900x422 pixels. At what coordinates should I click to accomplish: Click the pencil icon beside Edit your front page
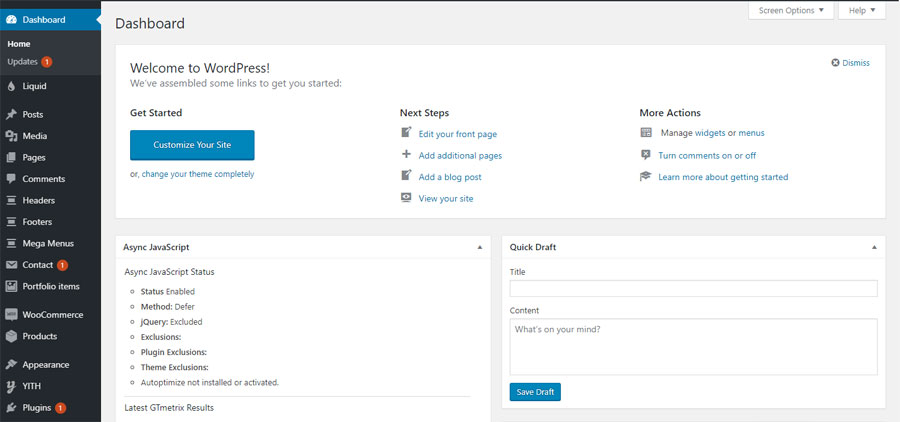pos(406,133)
